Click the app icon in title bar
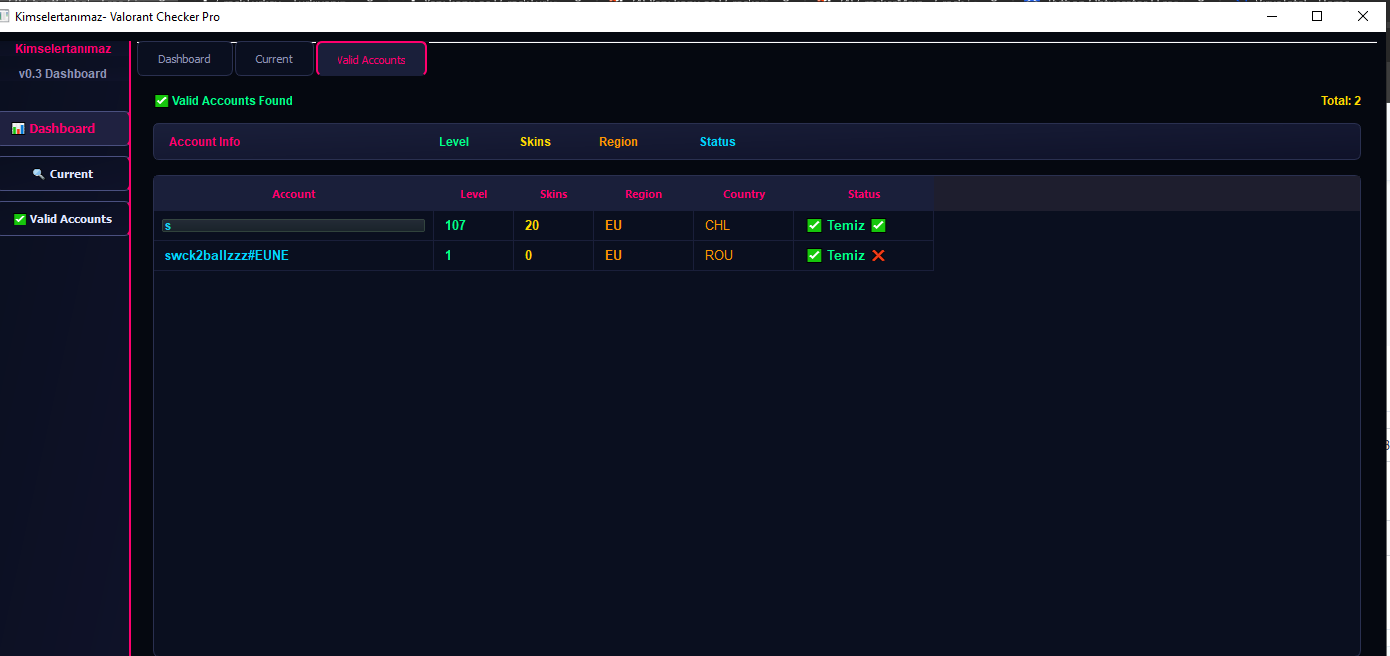The image size is (1390, 656). (5, 16)
